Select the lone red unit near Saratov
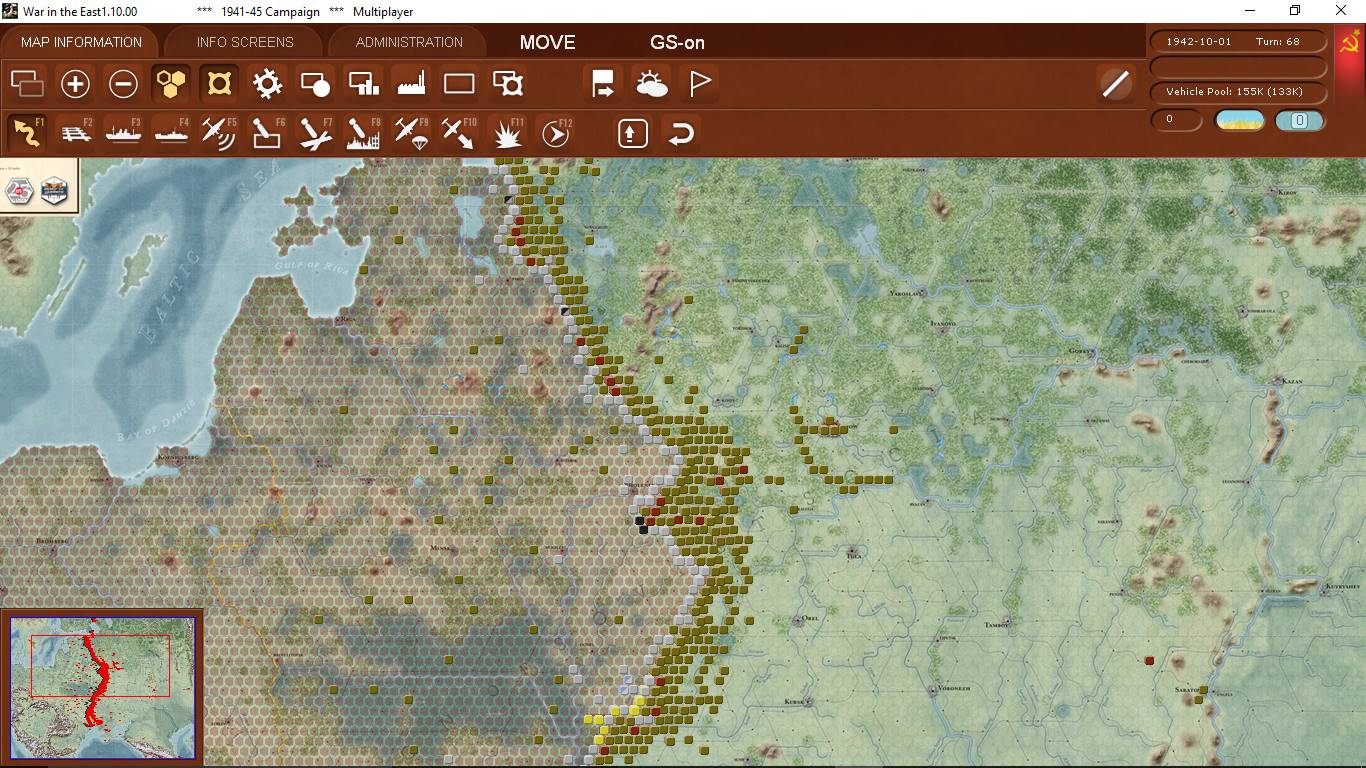 tap(1150, 660)
